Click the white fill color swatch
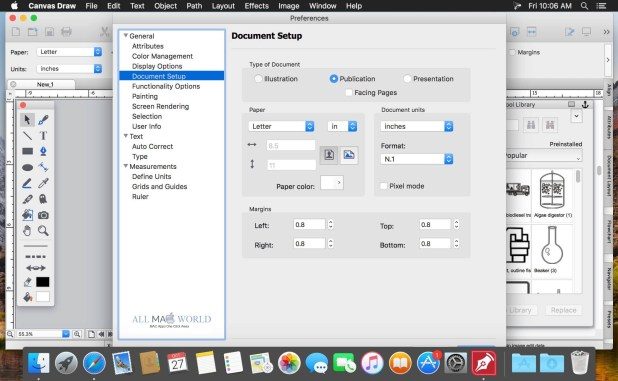 pyautogui.click(x=43, y=297)
